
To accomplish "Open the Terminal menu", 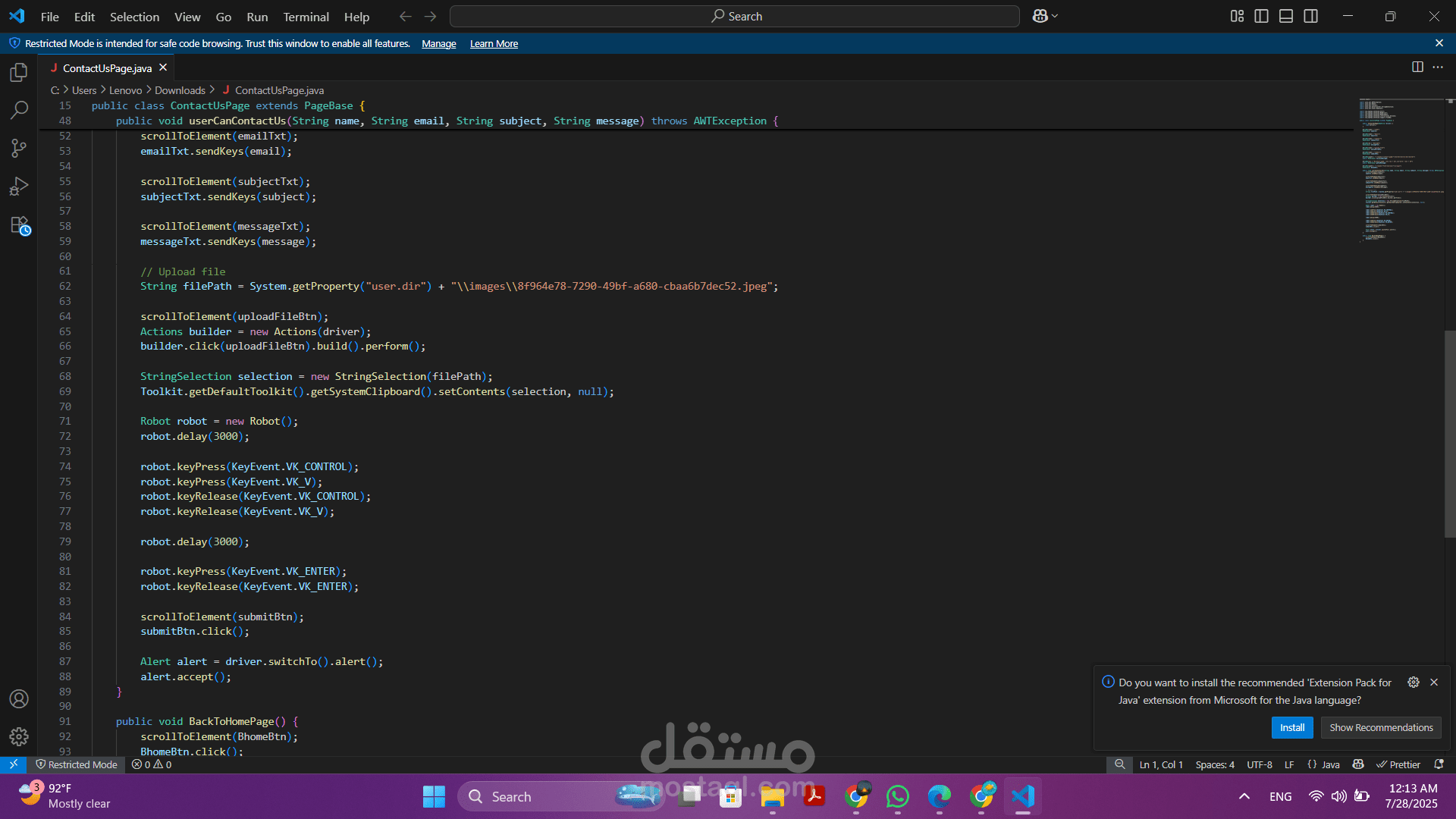I will pyautogui.click(x=306, y=17).
